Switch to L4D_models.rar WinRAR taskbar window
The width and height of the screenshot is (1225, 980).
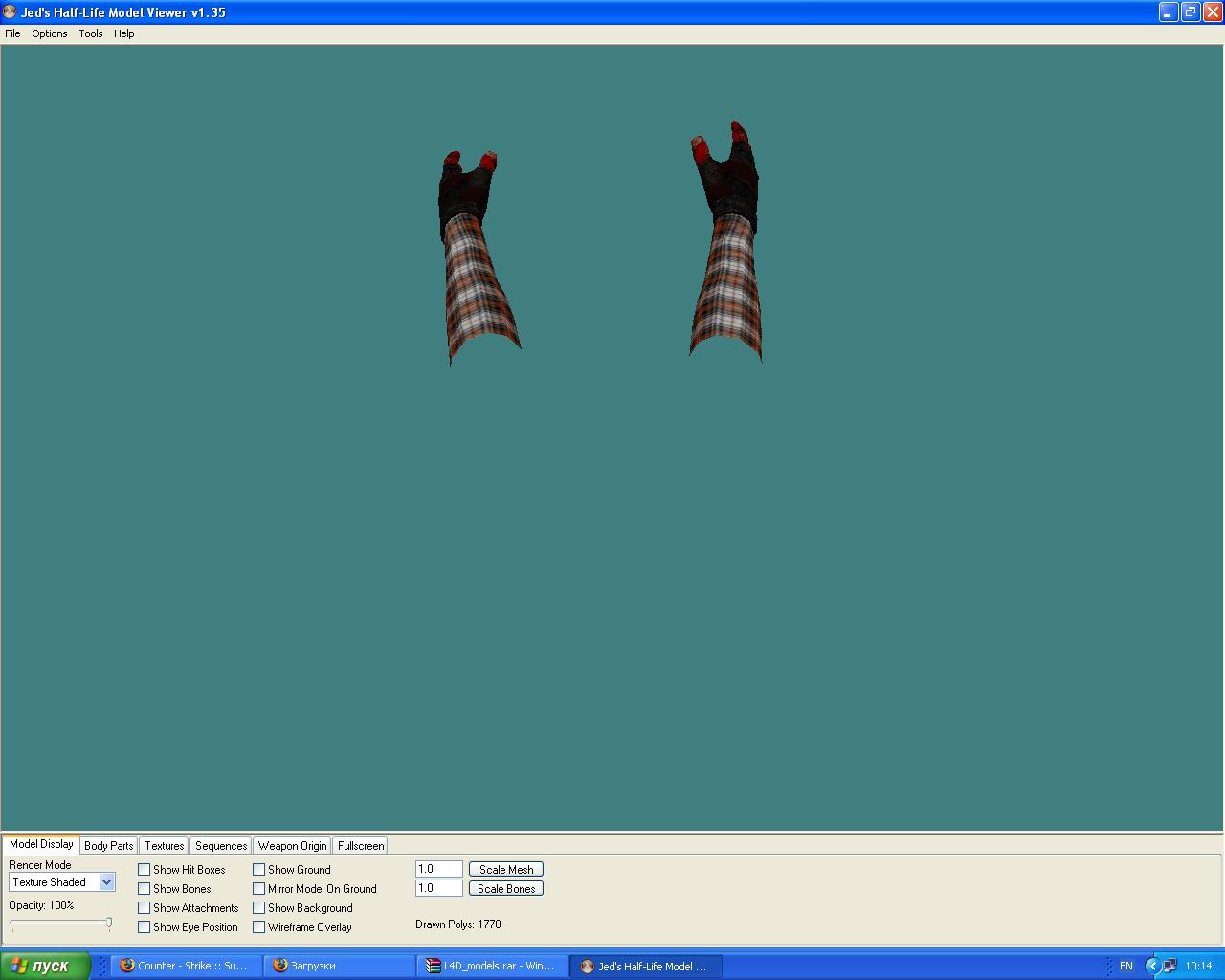tap(492, 966)
